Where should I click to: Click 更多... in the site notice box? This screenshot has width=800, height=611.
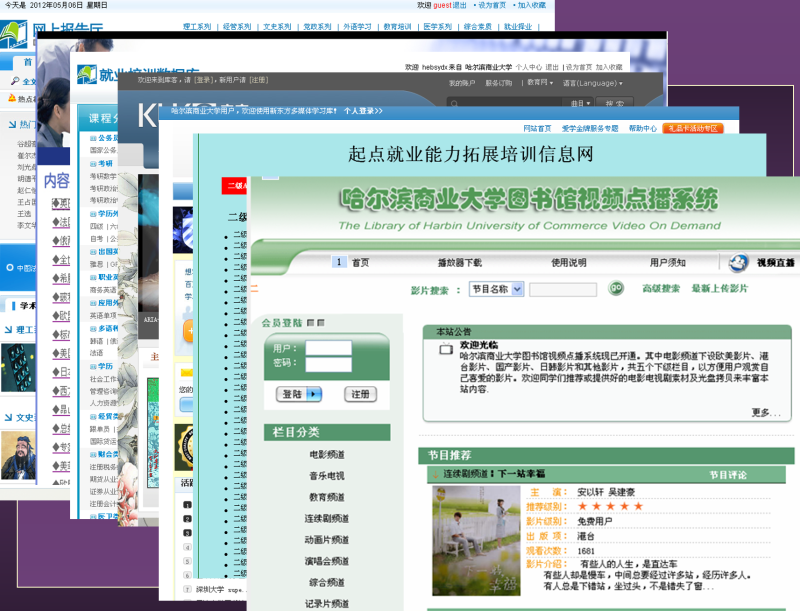[766, 413]
